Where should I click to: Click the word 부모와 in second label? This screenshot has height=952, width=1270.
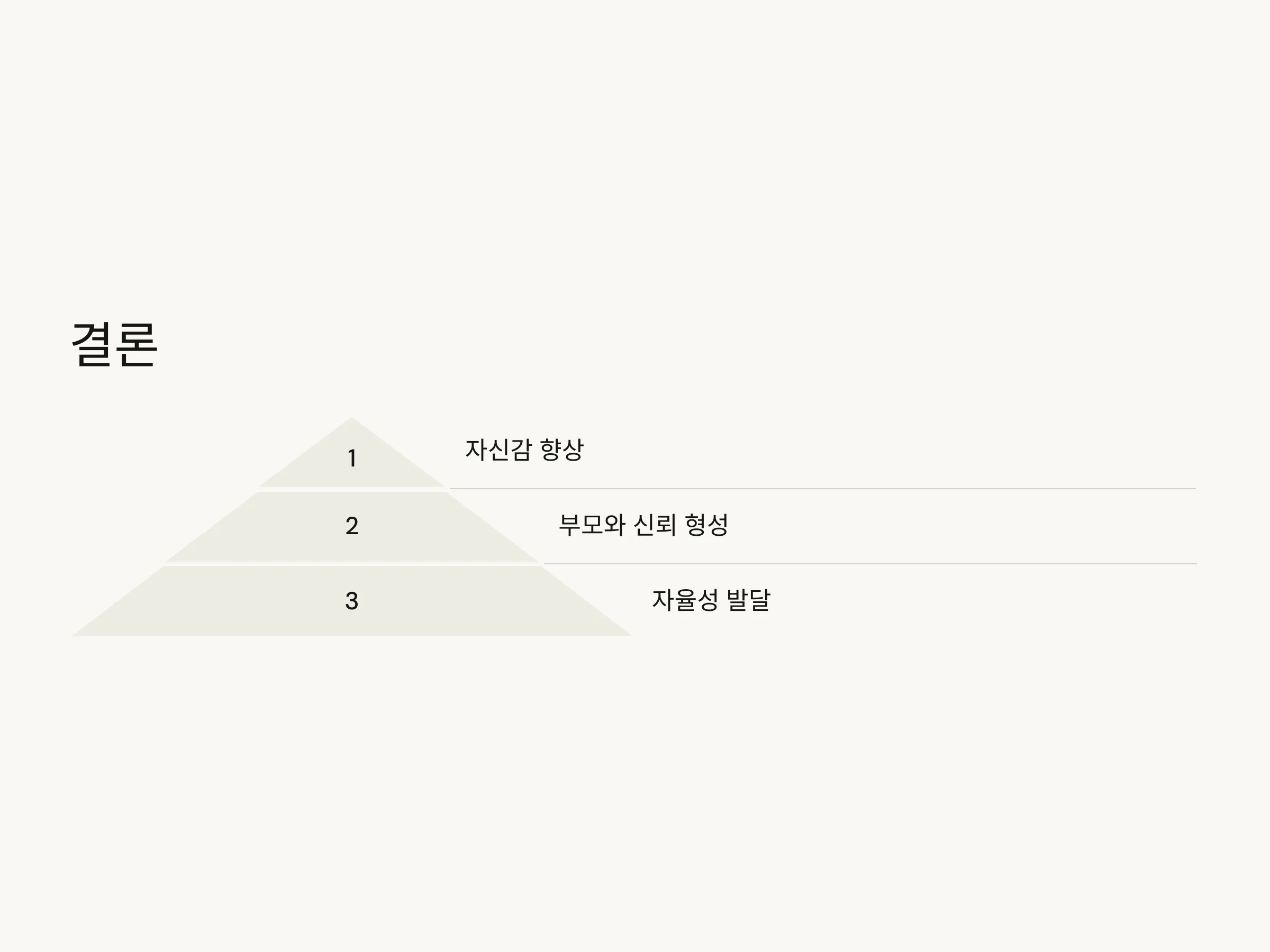click(592, 525)
